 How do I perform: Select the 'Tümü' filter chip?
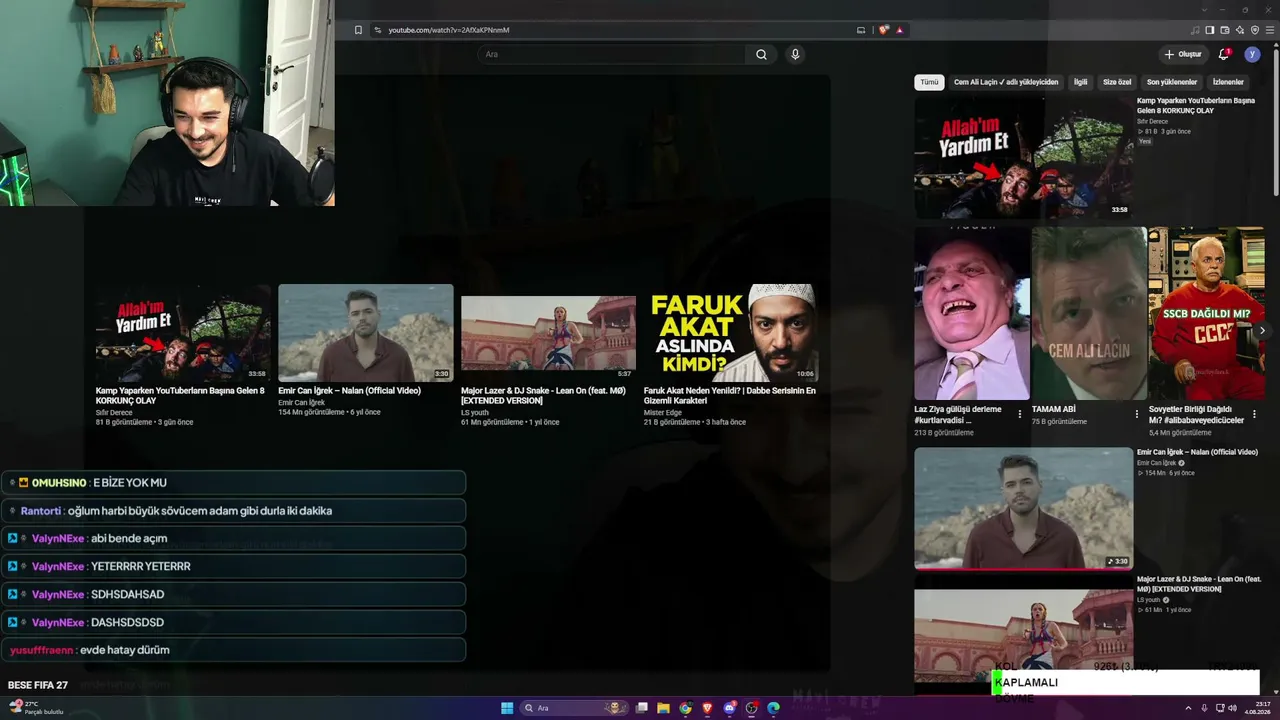click(929, 82)
